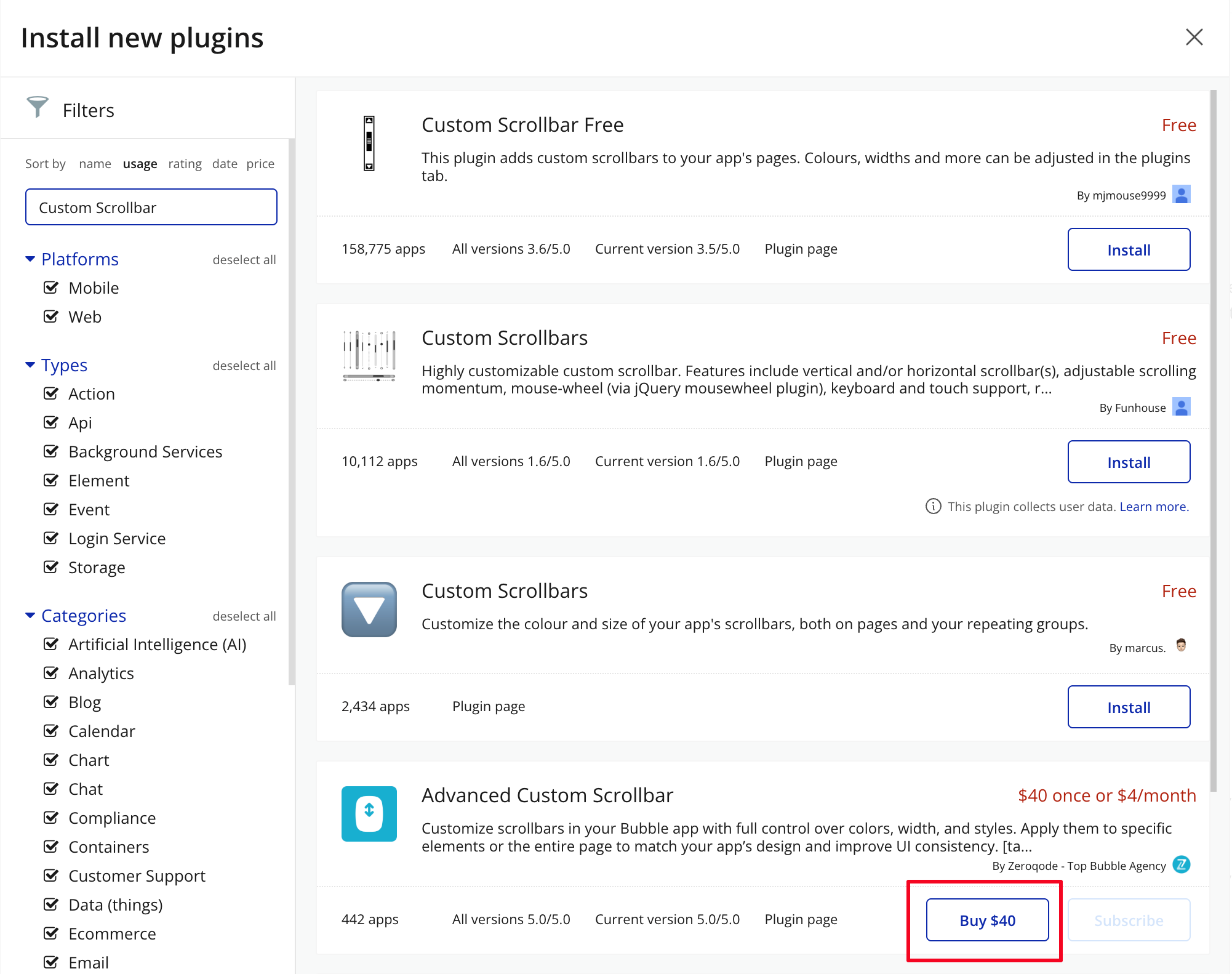Collapse the Types filter section

pos(30,365)
